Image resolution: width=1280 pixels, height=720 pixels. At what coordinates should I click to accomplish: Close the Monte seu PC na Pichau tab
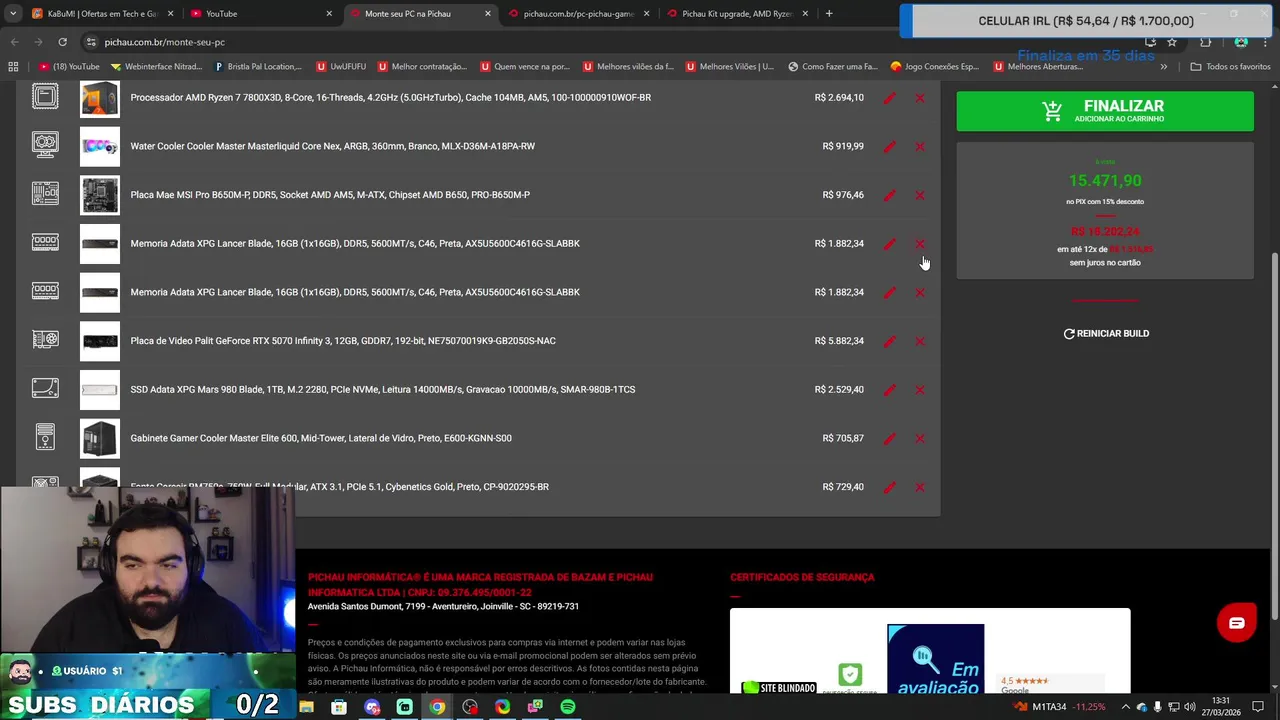(488, 14)
